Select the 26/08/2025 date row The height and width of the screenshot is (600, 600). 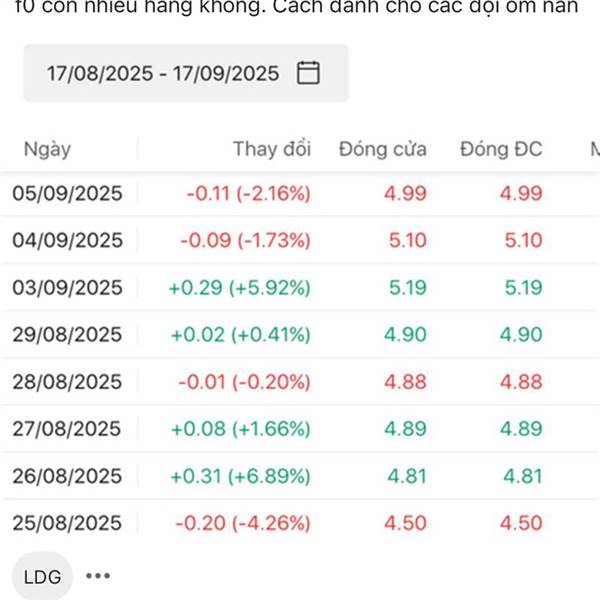click(67, 476)
